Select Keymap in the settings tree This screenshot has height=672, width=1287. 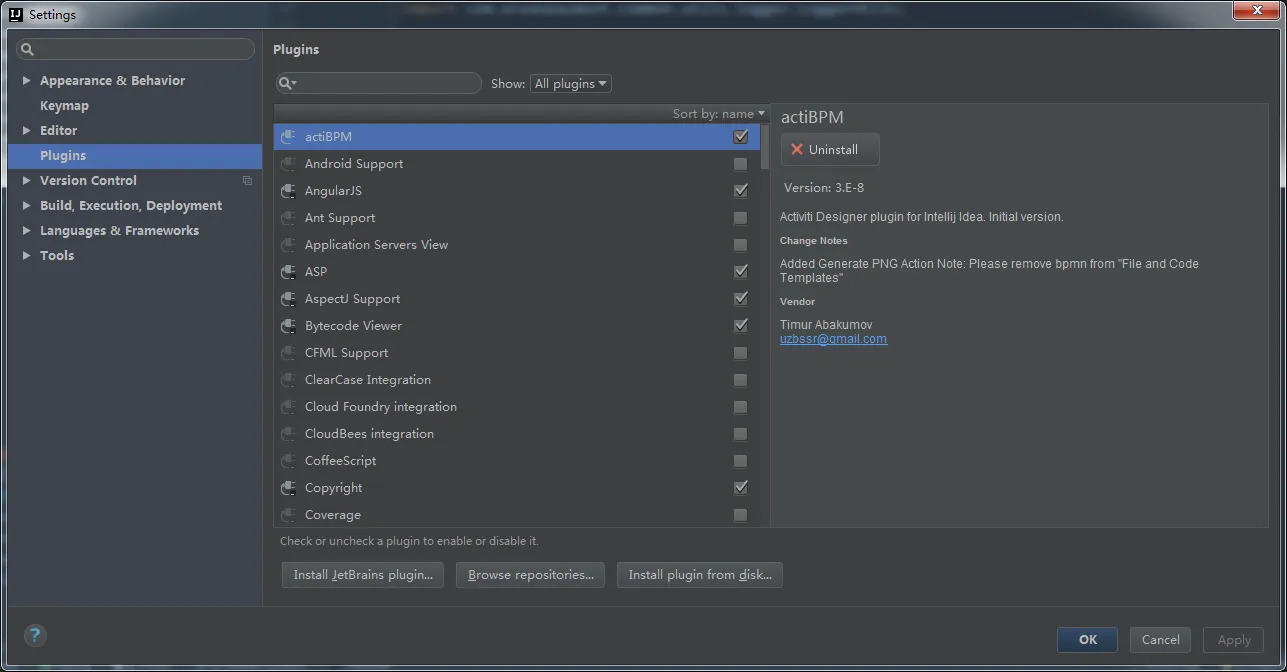tap(64, 106)
